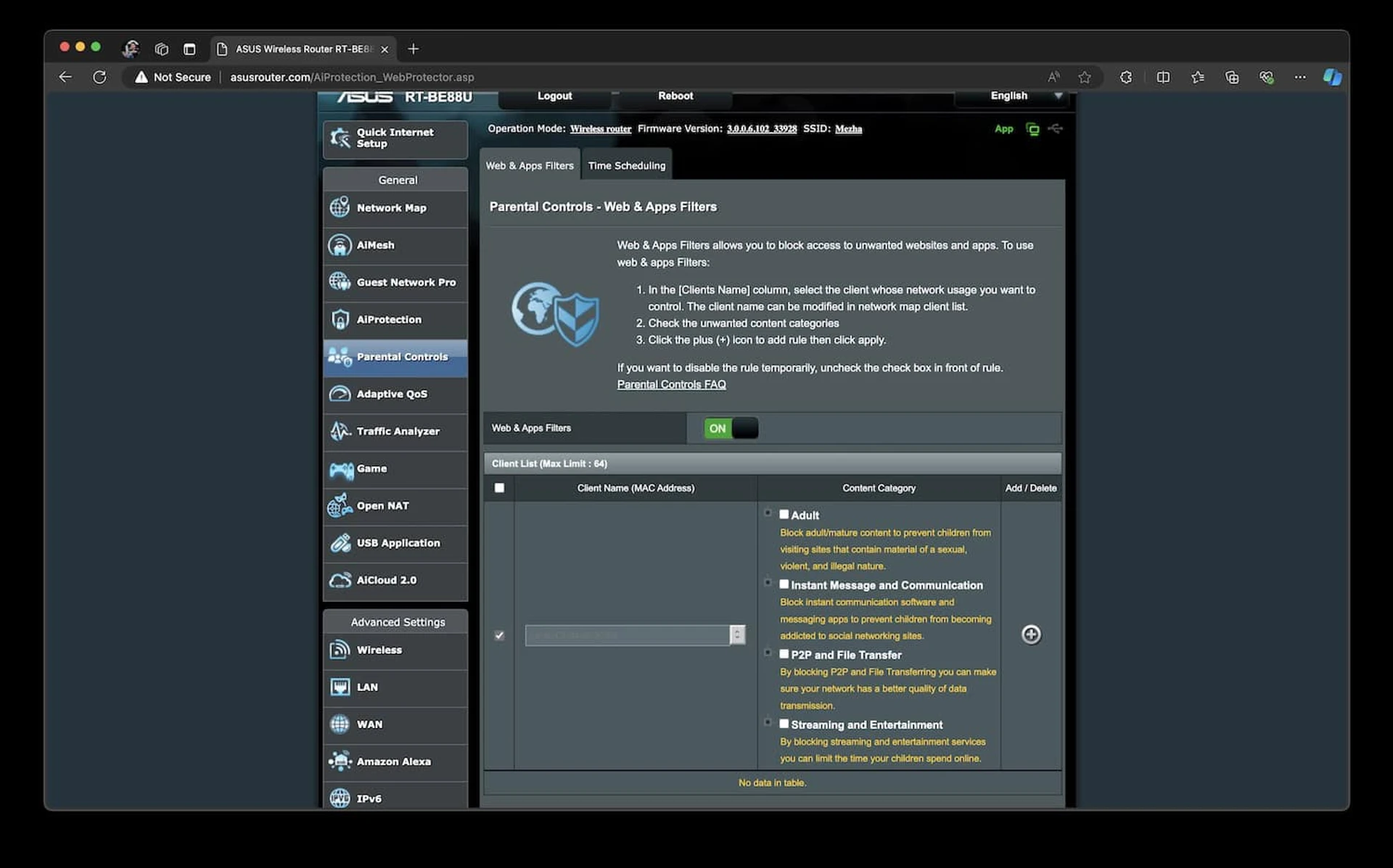Click the App link in header
The width and height of the screenshot is (1393, 868).
tap(1003, 129)
